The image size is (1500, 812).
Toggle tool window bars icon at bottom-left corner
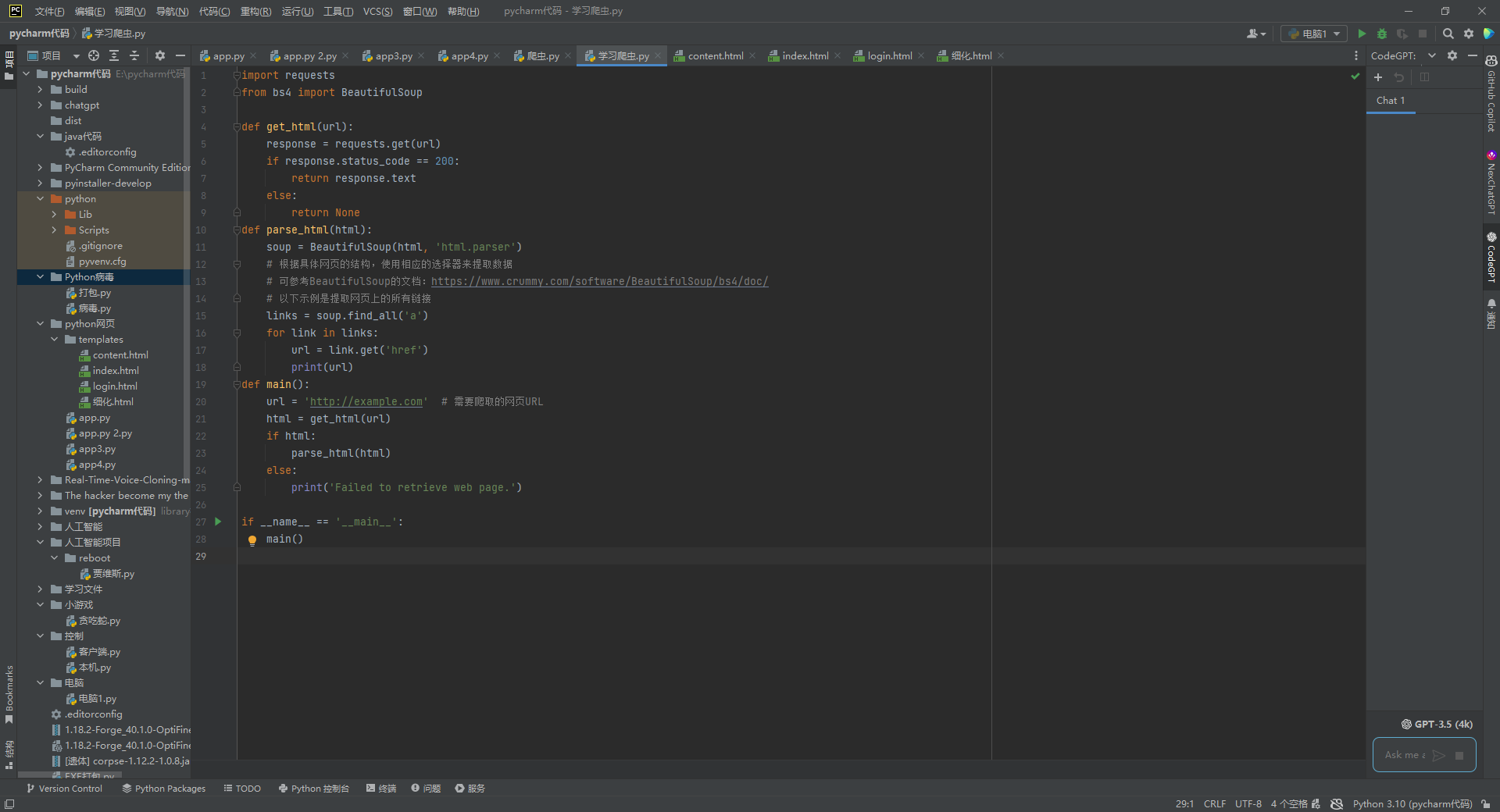pyautogui.click(x=9, y=804)
